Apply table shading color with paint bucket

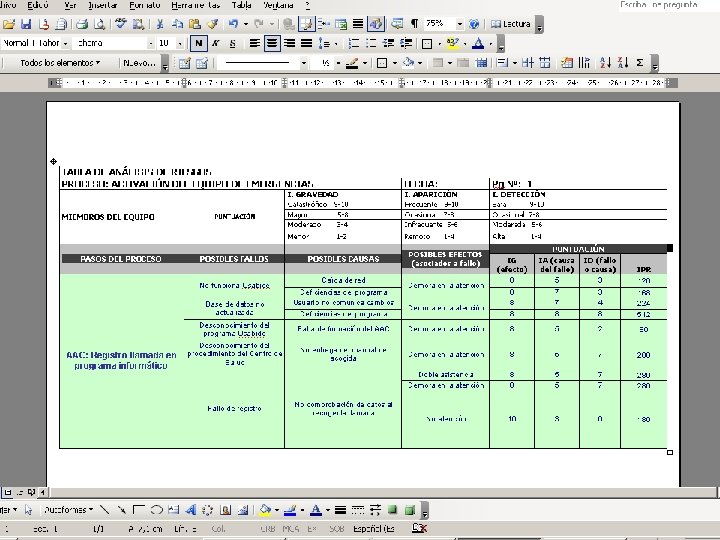pyautogui.click(x=408, y=63)
